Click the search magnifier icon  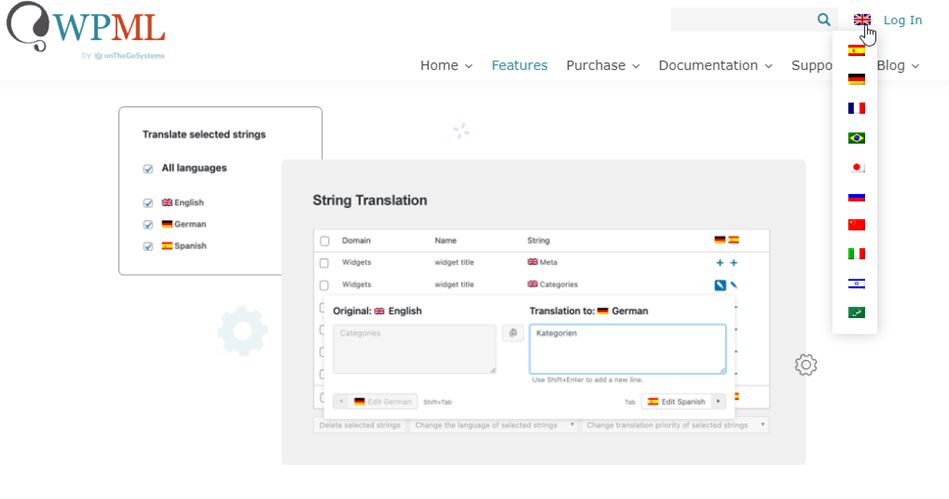[824, 20]
